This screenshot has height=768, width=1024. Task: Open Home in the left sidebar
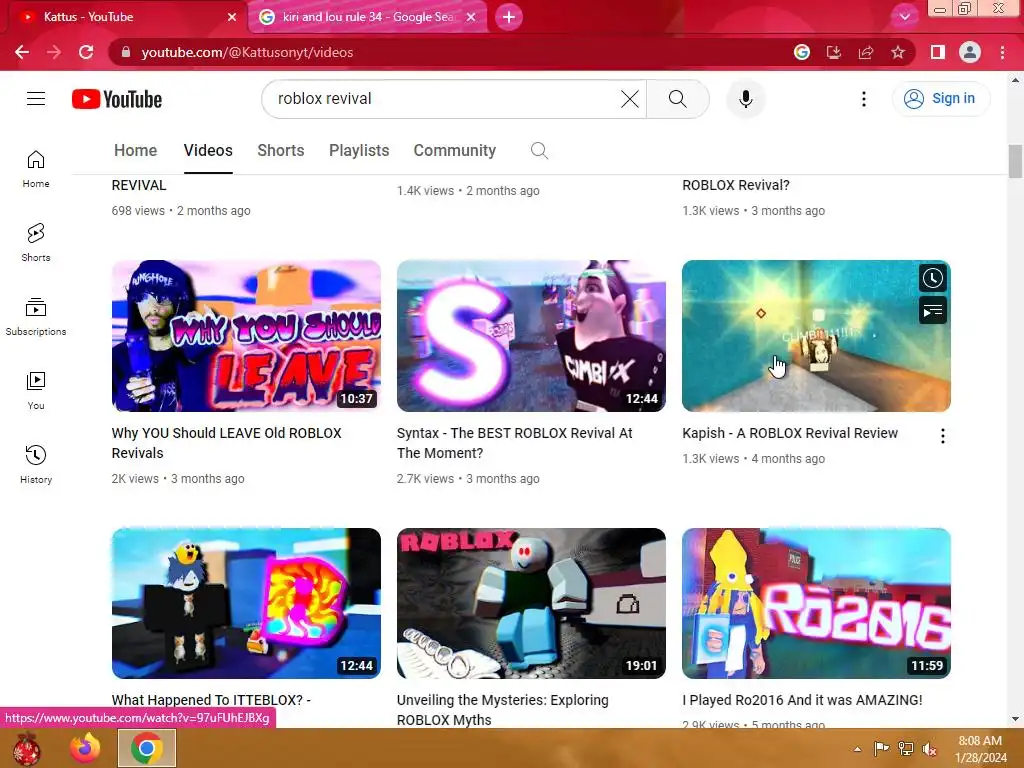click(36, 168)
